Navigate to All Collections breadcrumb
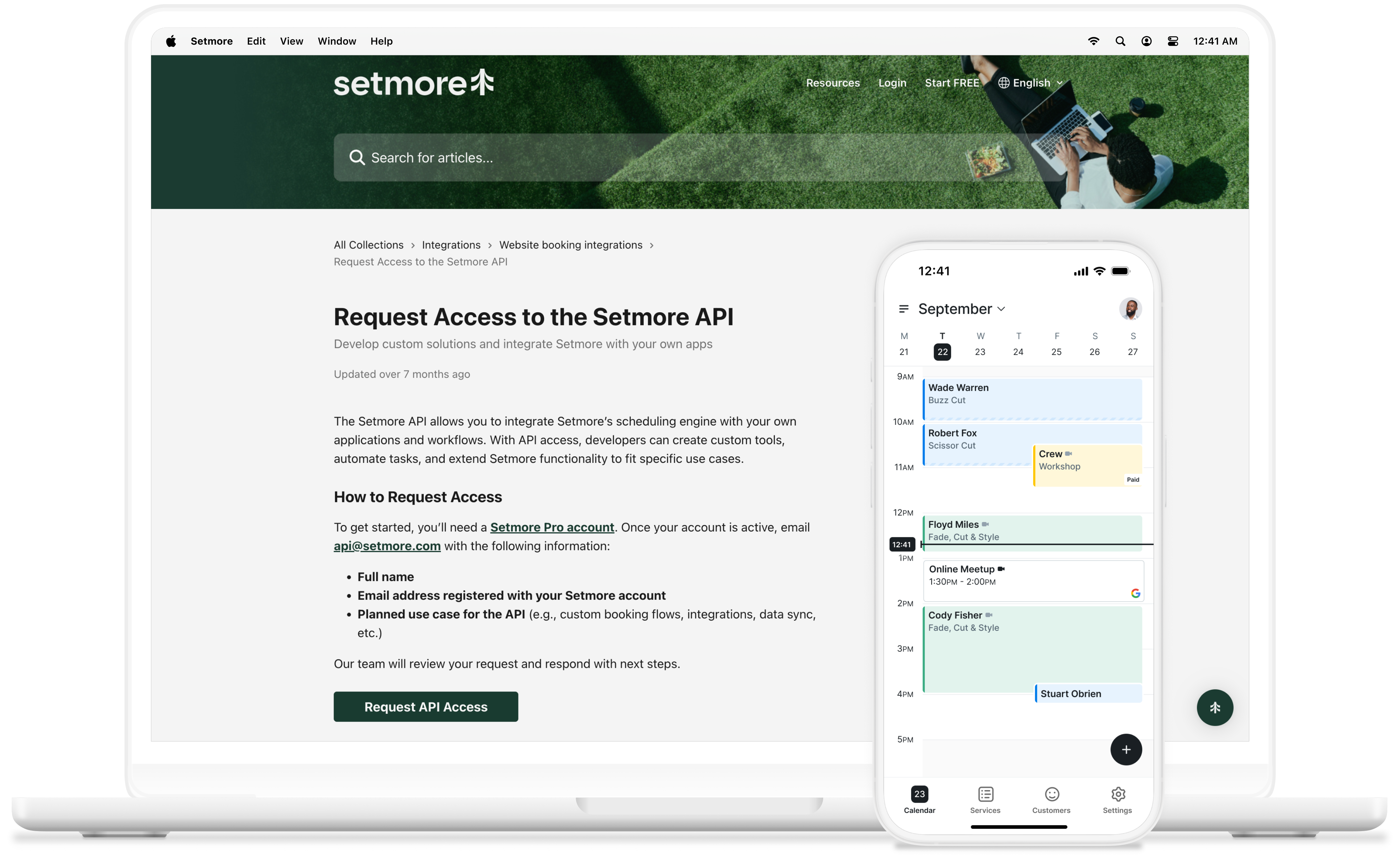The image size is (1400, 862). [x=368, y=245]
